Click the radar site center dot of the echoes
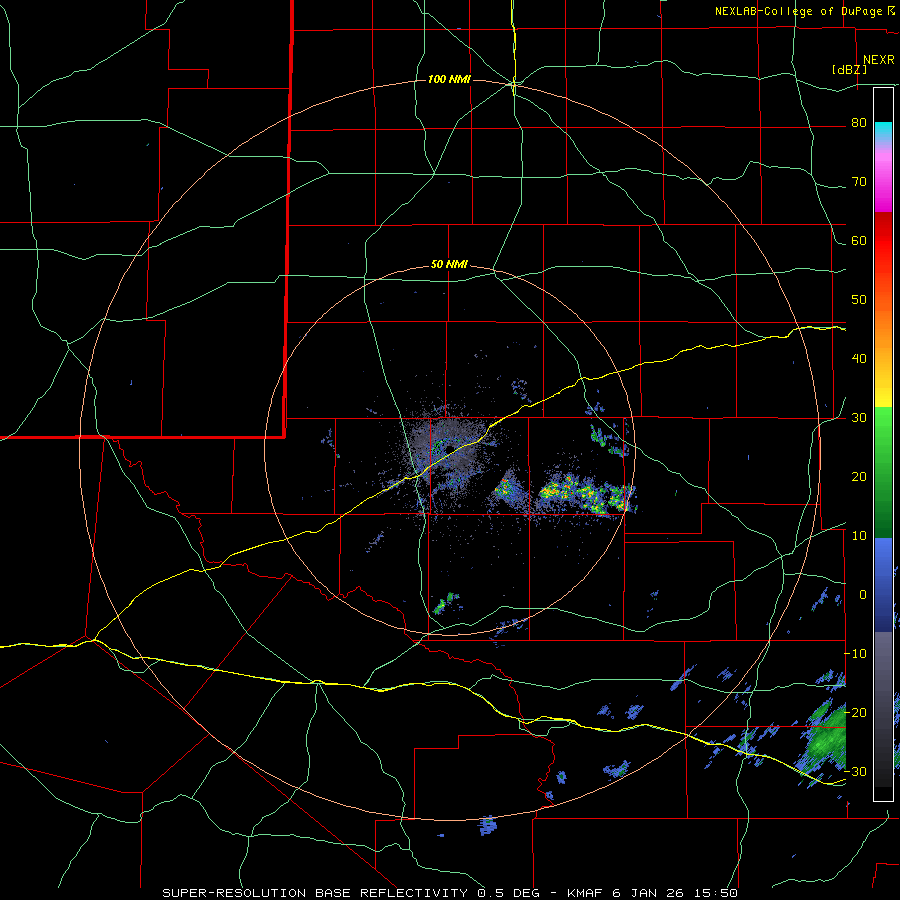The width and height of the screenshot is (900, 900). (x=449, y=449)
